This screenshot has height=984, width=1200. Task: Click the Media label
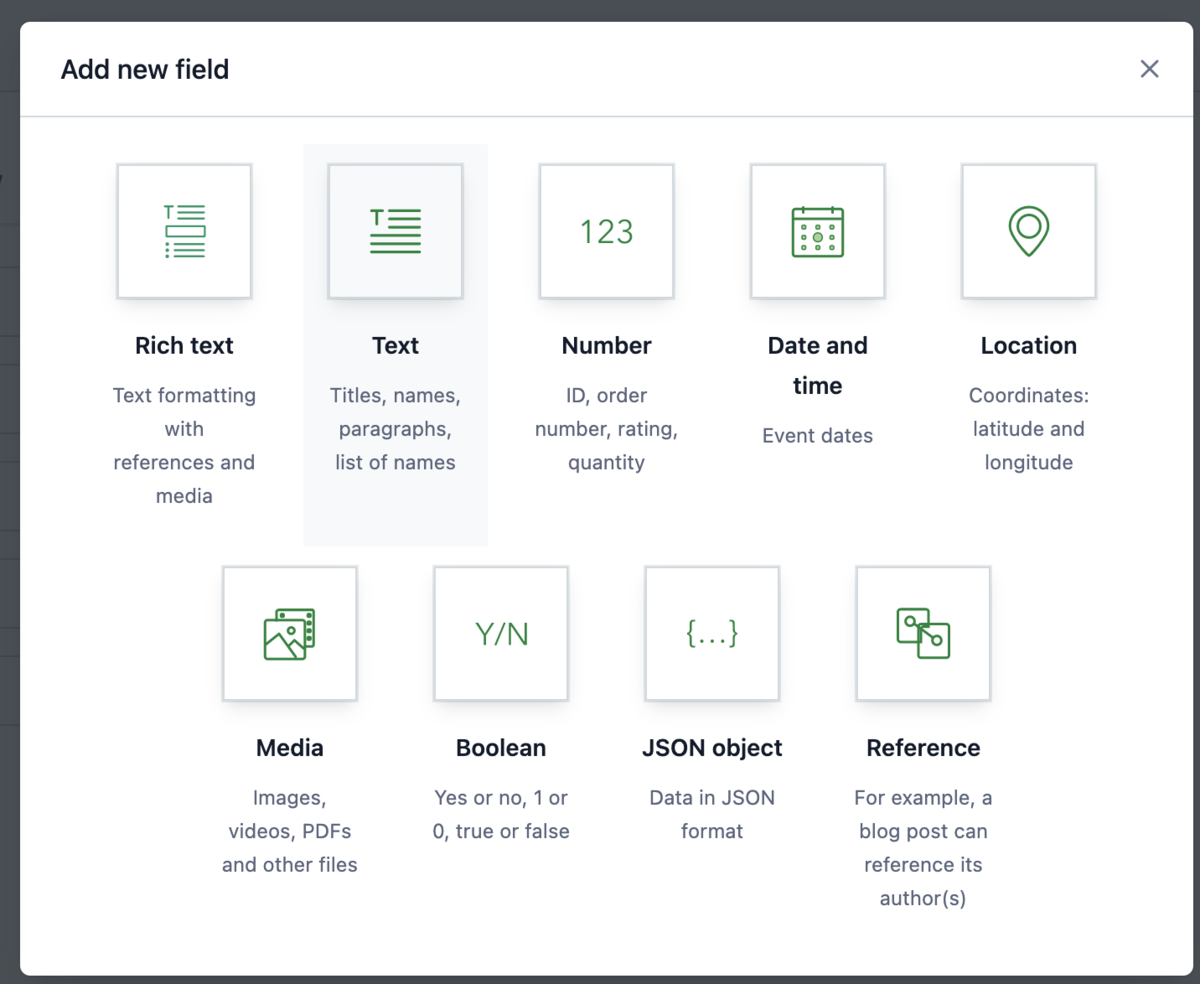[x=290, y=748]
